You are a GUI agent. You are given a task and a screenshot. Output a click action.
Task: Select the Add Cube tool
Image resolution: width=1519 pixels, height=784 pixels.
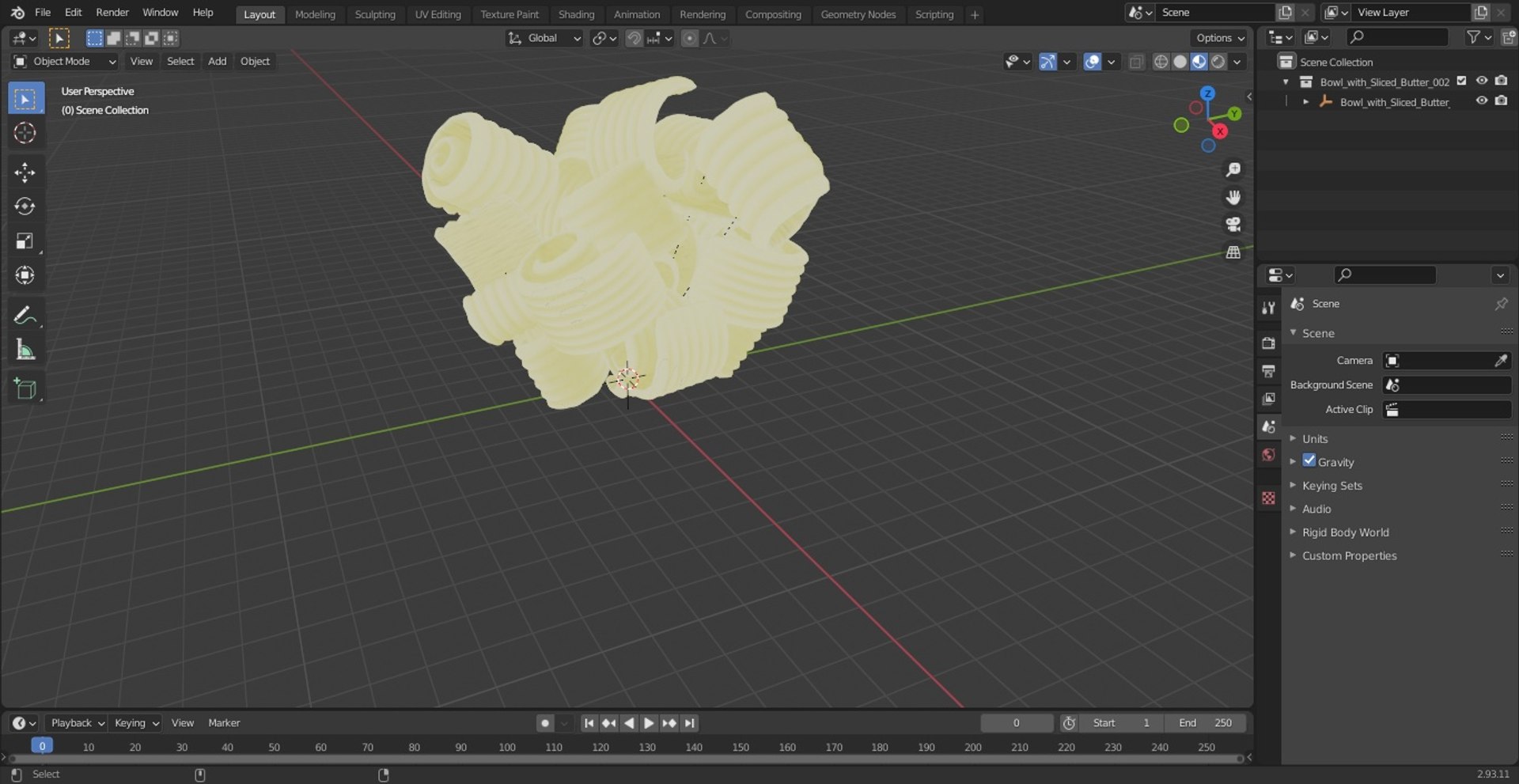tap(25, 388)
